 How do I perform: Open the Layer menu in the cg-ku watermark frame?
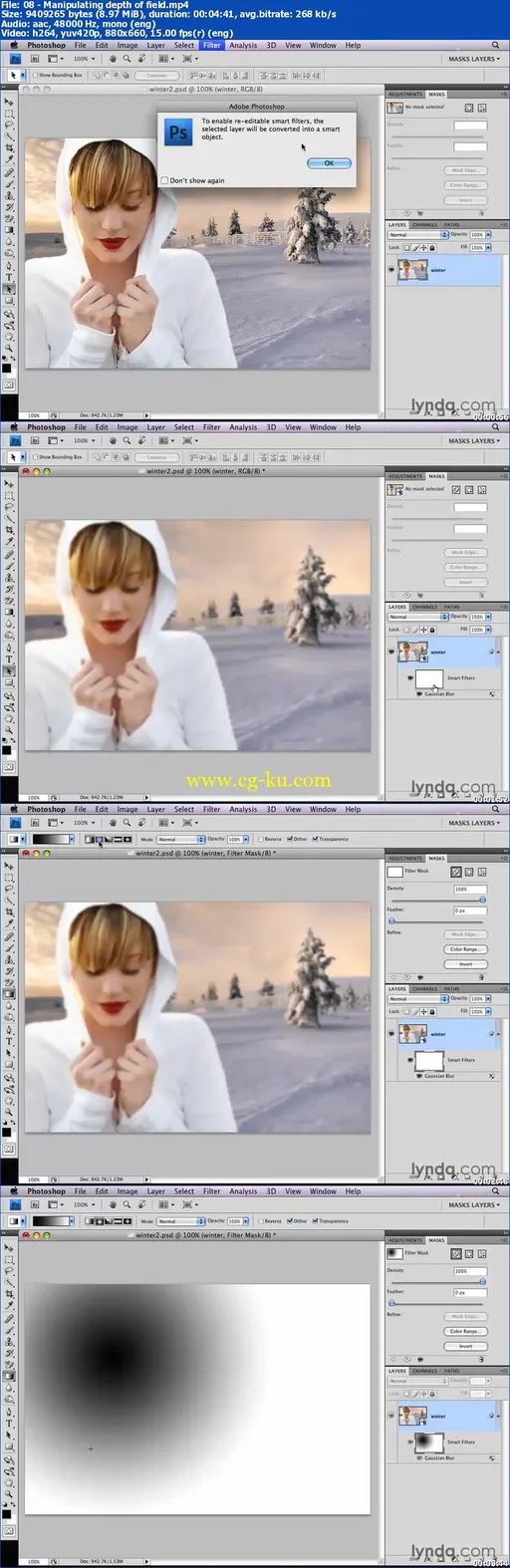tap(156, 426)
